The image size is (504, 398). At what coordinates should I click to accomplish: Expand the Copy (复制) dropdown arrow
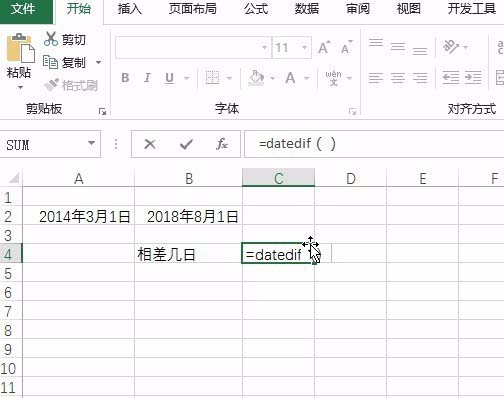pos(98,62)
